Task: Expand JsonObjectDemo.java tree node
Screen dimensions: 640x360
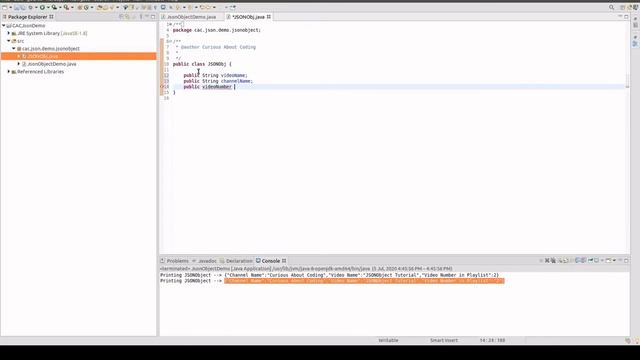Action: coord(18,64)
